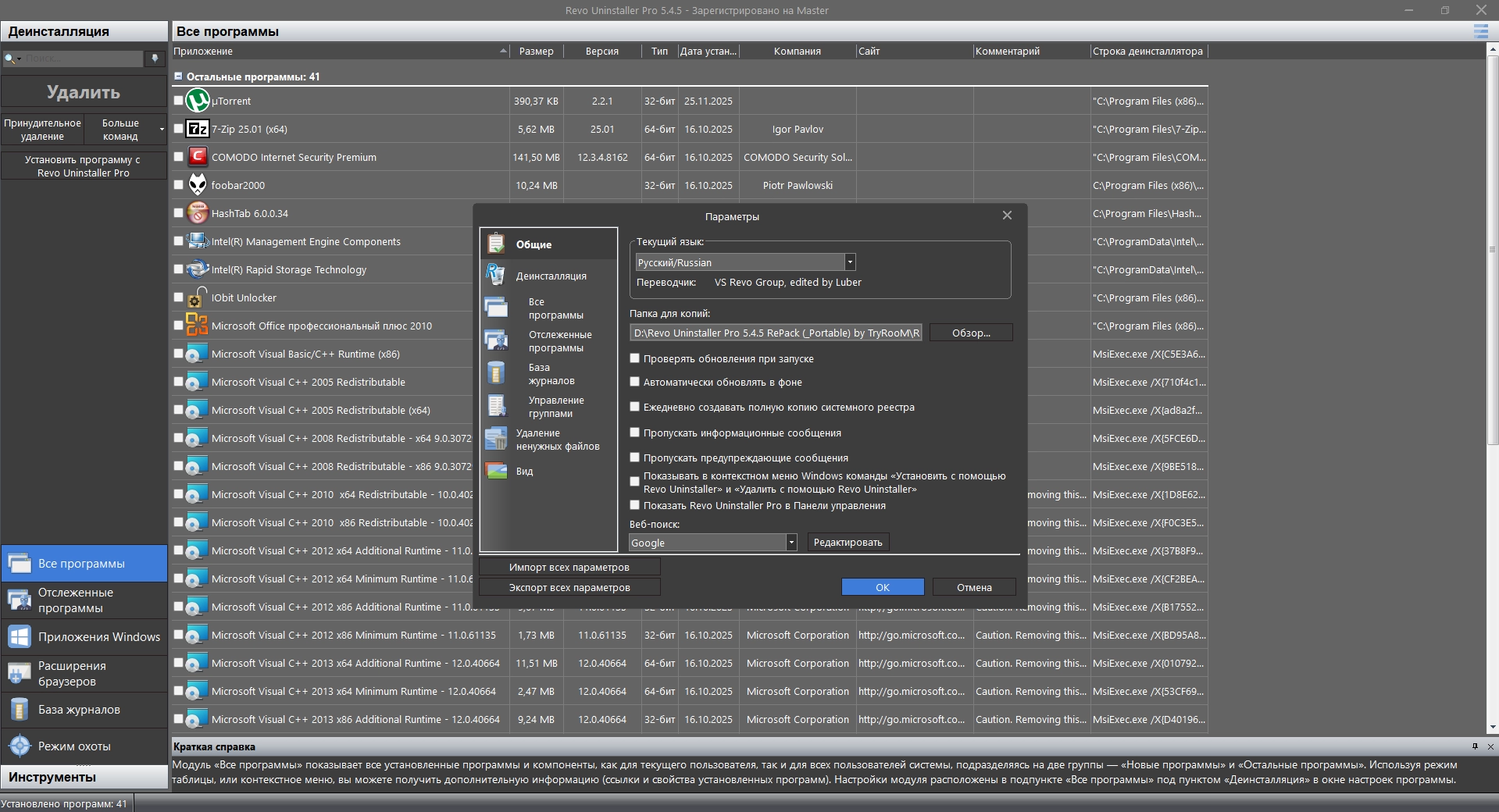
Task: Open the Инструменты section header
Action: (84, 777)
